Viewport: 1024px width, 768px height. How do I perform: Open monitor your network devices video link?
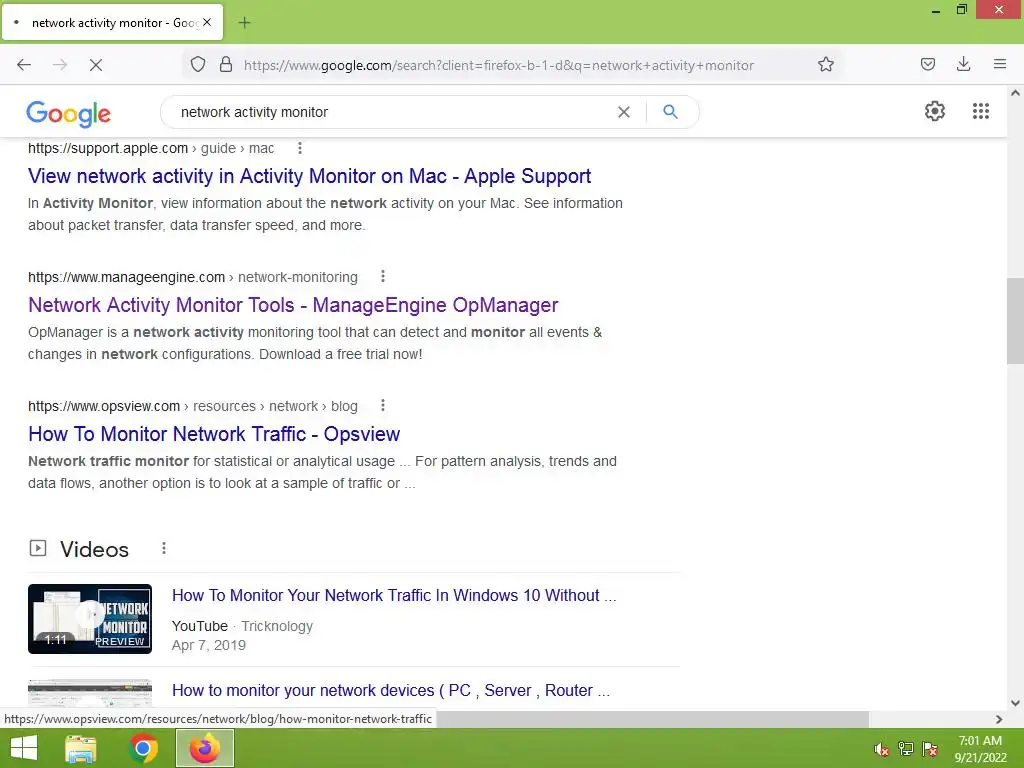coord(391,691)
